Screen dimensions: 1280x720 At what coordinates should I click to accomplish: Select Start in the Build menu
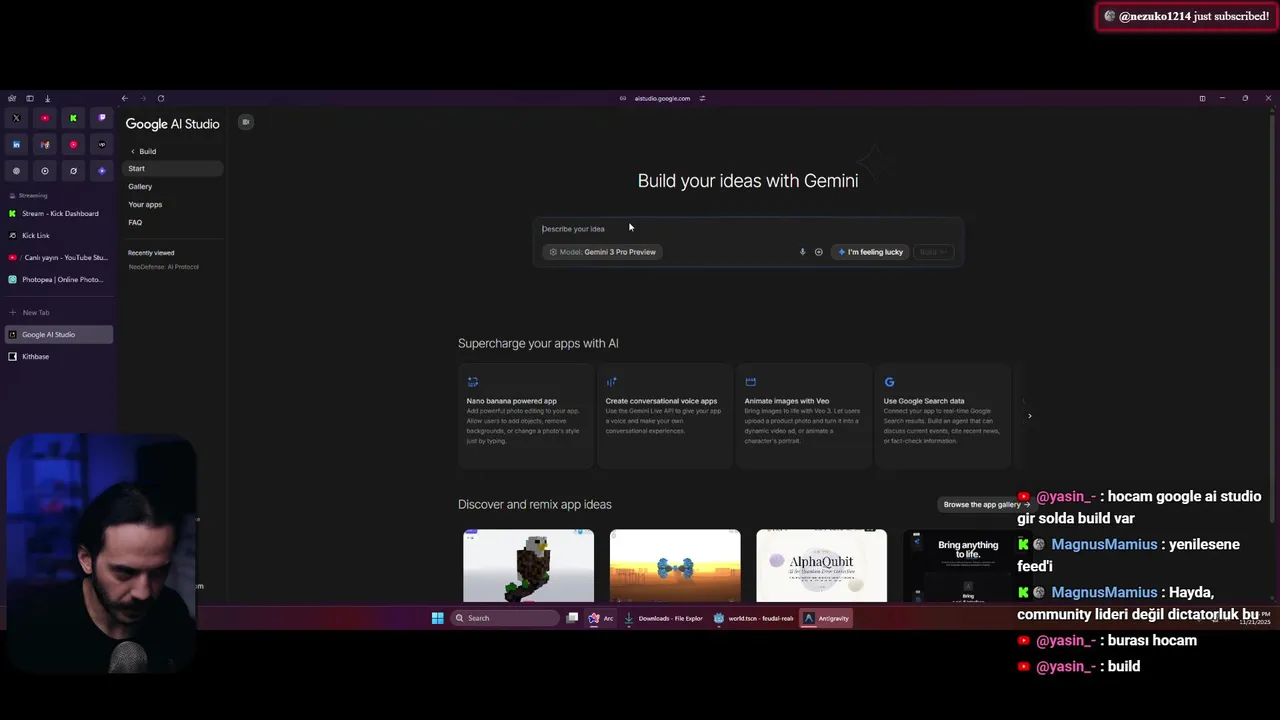pos(172,168)
